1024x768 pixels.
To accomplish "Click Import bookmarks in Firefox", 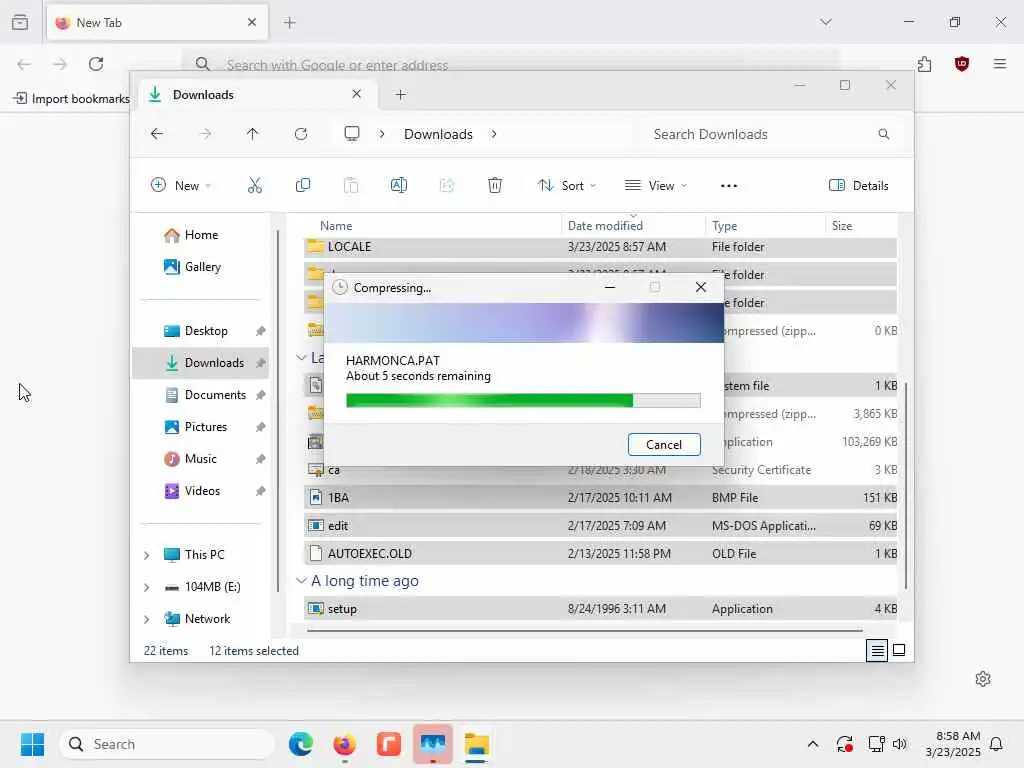I will (72, 99).
